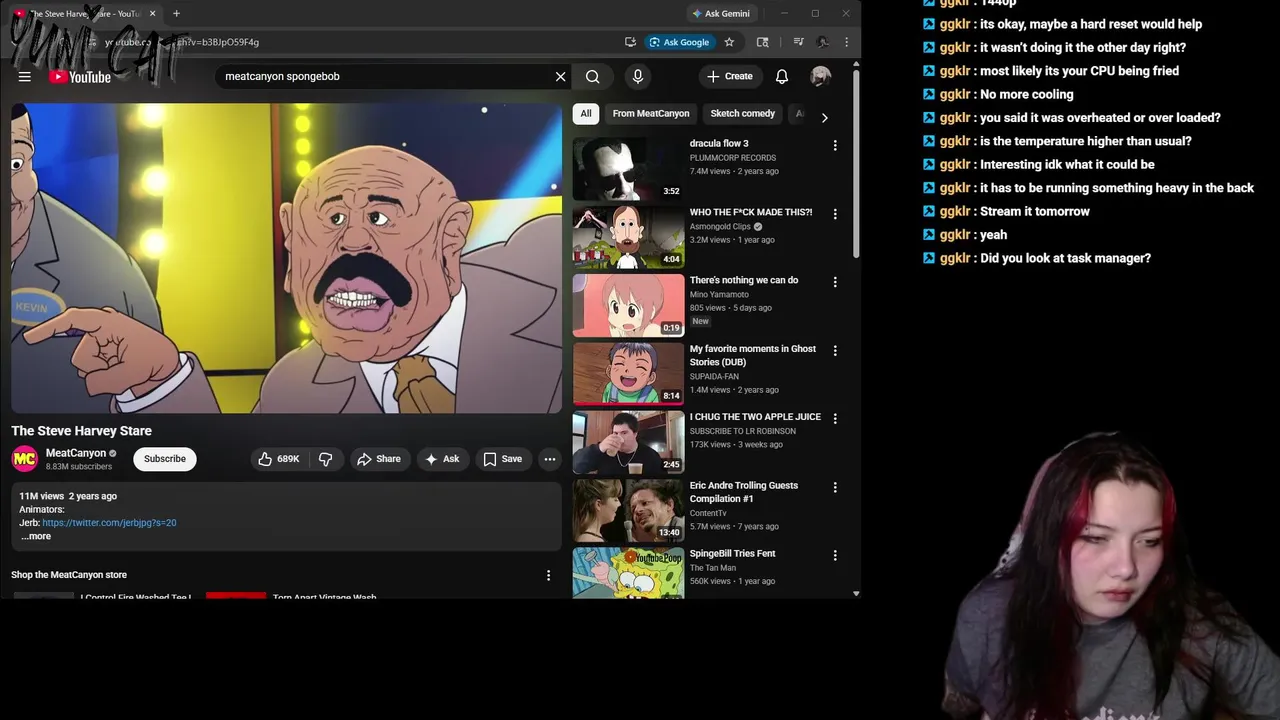This screenshot has height=720, width=1280.
Task: Open WHO THE F*CK MADE THIS thumbnail
Action: coord(628,237)
